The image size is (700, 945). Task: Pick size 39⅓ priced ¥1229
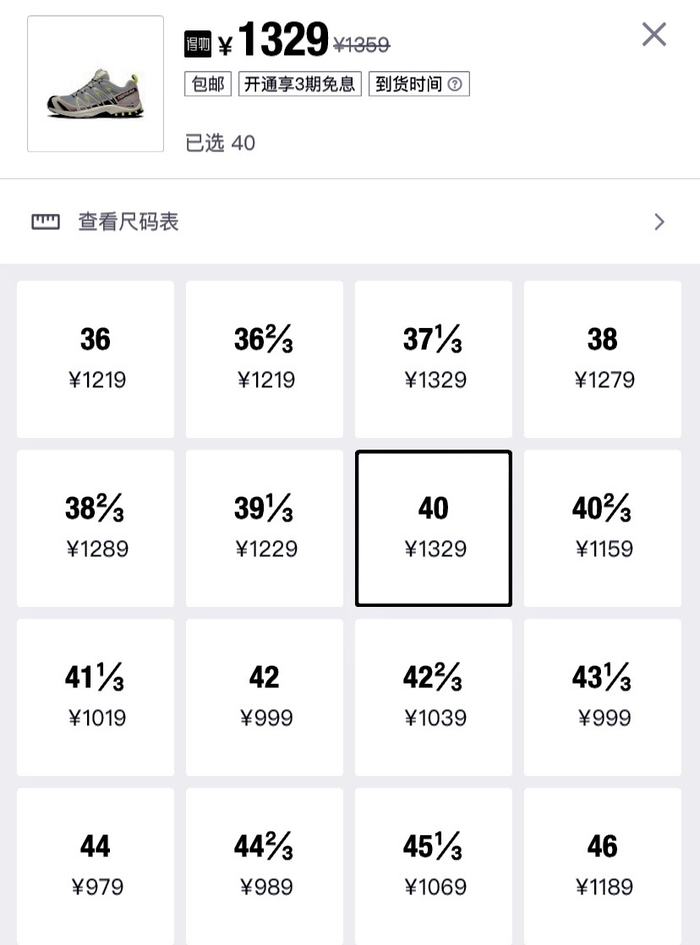click(263, 527)
